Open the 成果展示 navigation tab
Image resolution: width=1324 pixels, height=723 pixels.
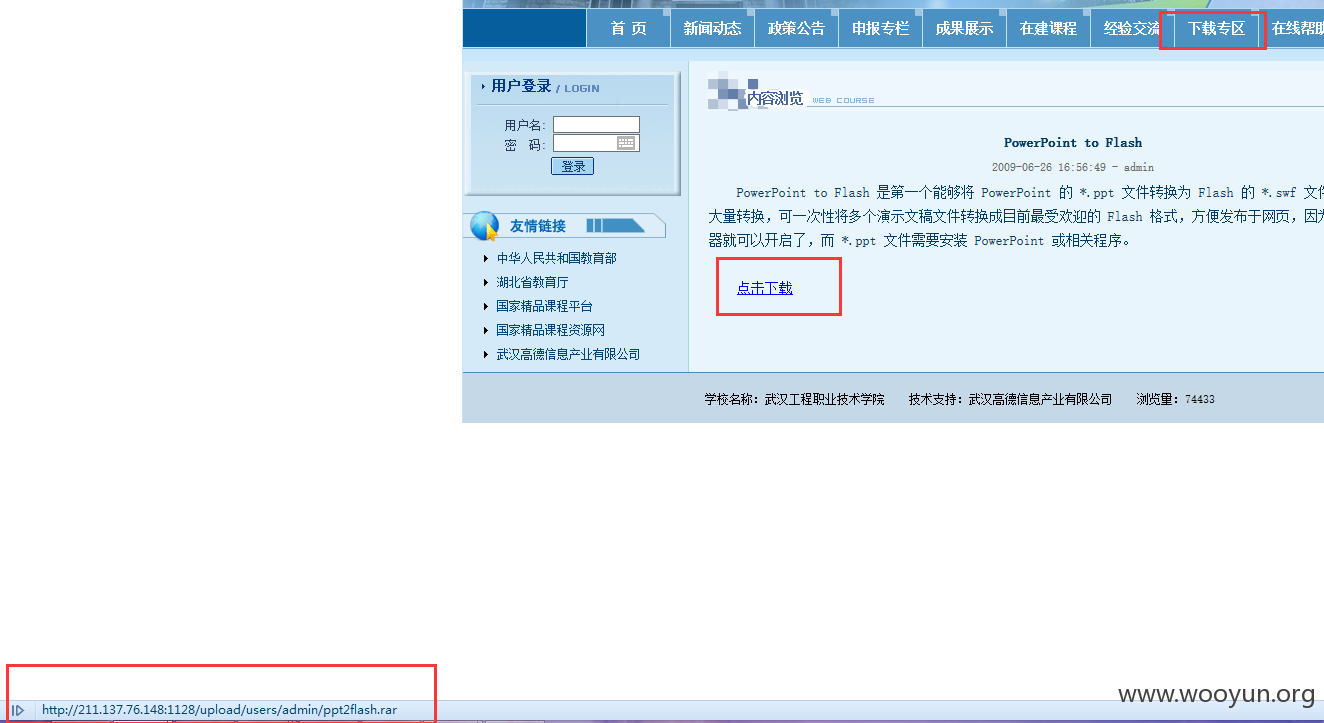tap(964, 28)
